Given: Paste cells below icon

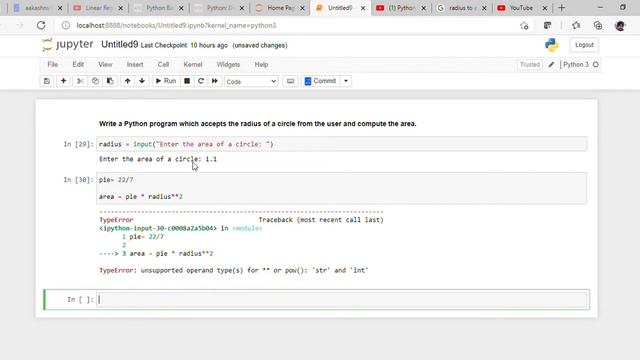Looking at the screenshot, I should pyautogui.click(x=110, y=81).
